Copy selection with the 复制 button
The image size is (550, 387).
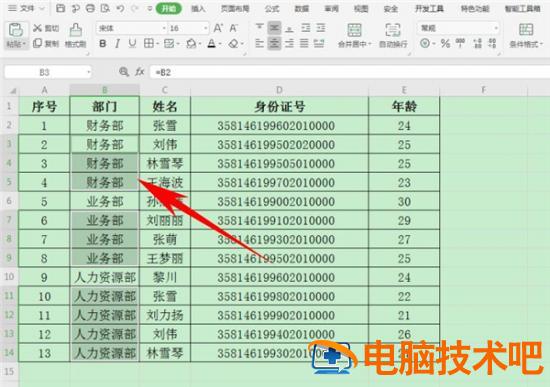click(x=46, y=44)
